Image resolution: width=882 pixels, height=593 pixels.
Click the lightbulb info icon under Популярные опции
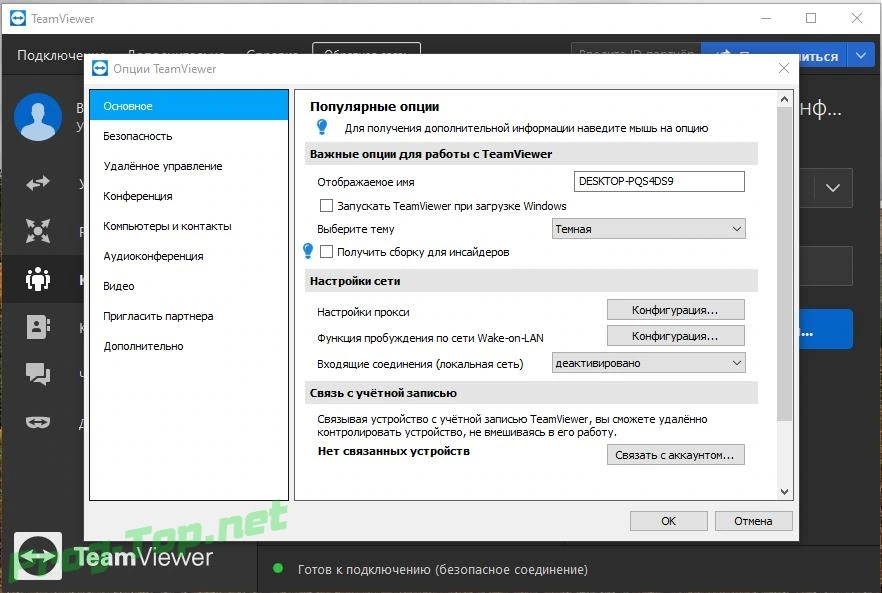(x=322, y=127)
